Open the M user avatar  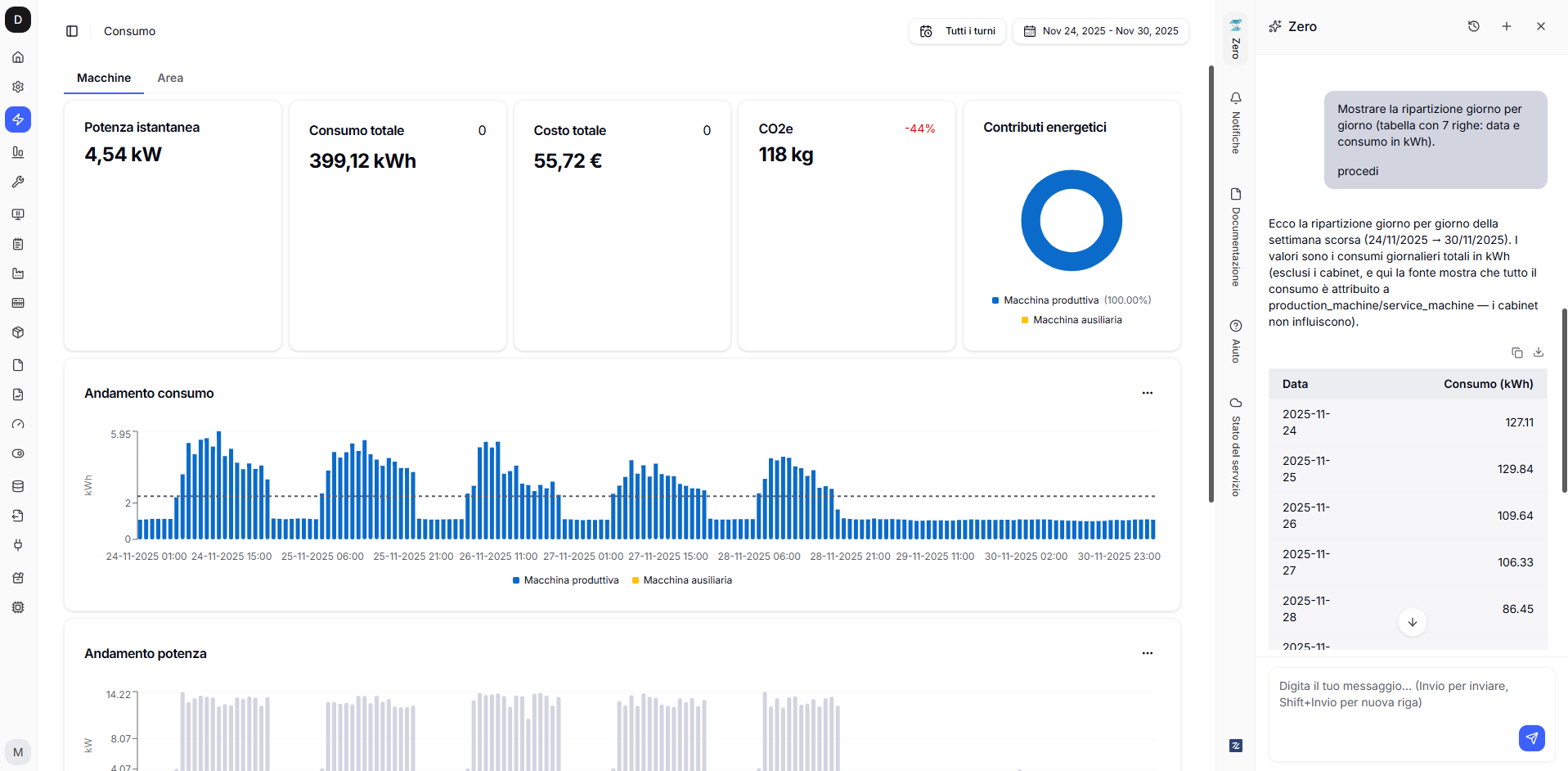[18, 752]
